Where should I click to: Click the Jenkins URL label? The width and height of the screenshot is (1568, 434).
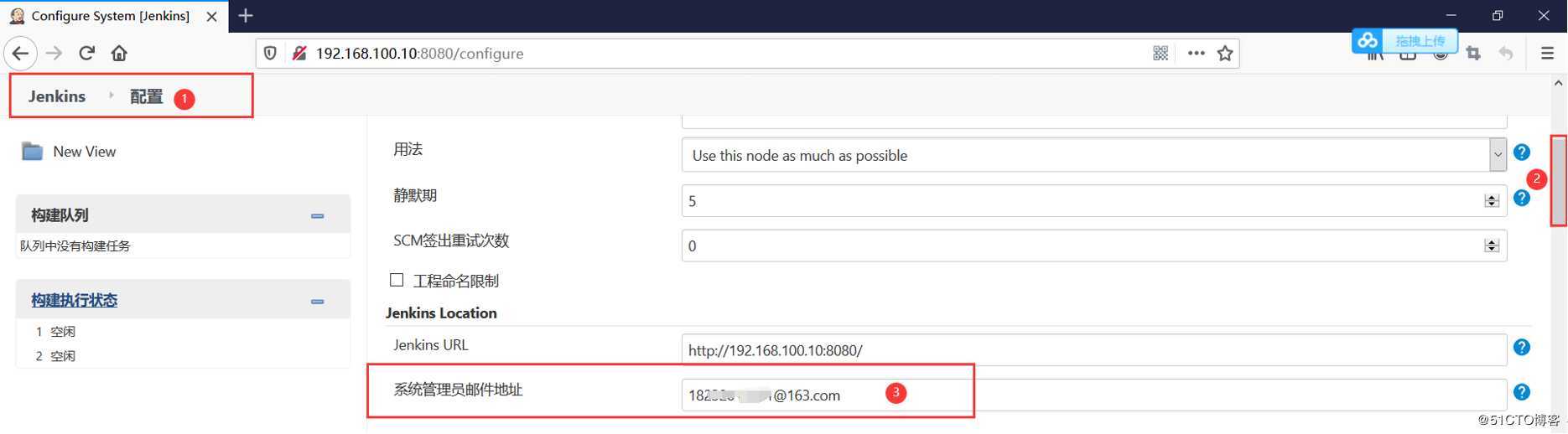pos(431,344)
